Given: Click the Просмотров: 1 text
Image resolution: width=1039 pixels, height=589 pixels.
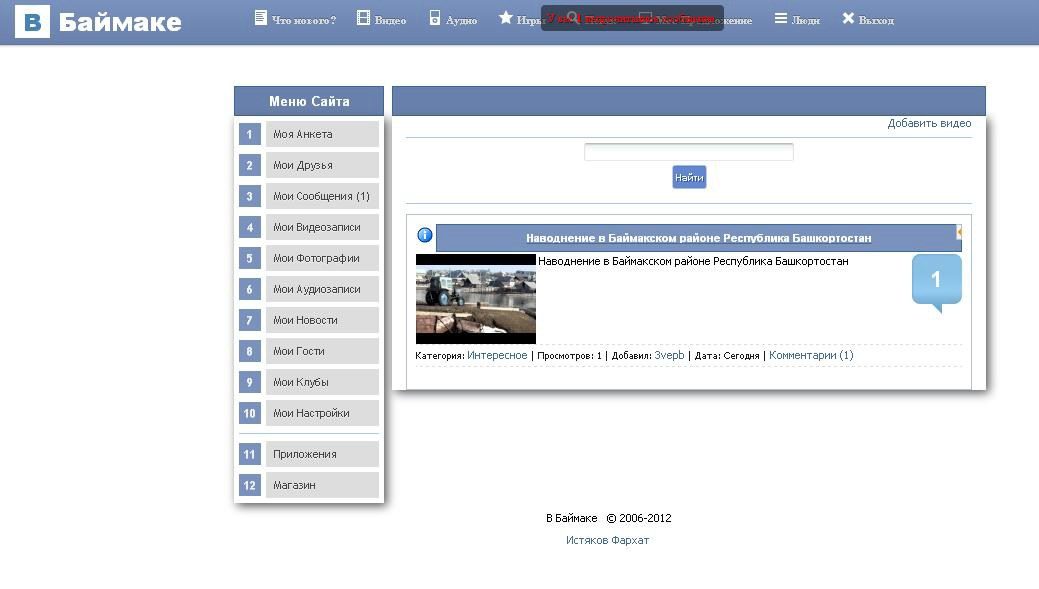Looking at the screenshot, I should 569,356.
